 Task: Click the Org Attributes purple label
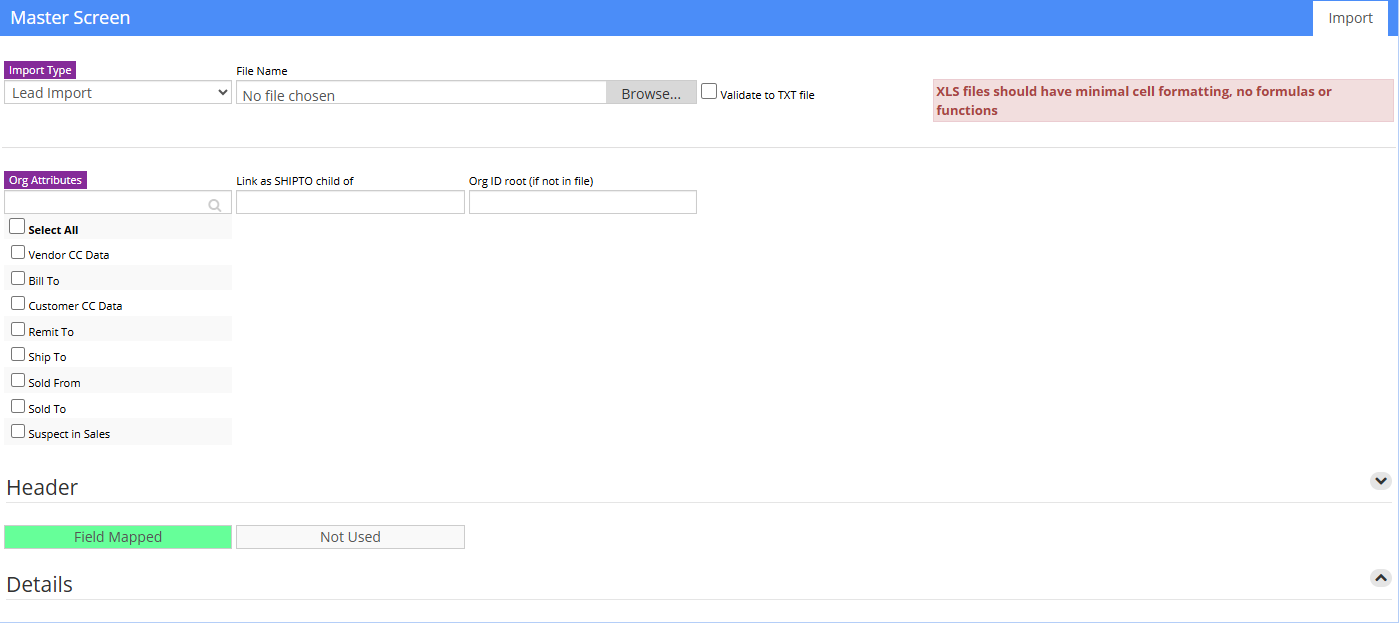tap(45, 180)
